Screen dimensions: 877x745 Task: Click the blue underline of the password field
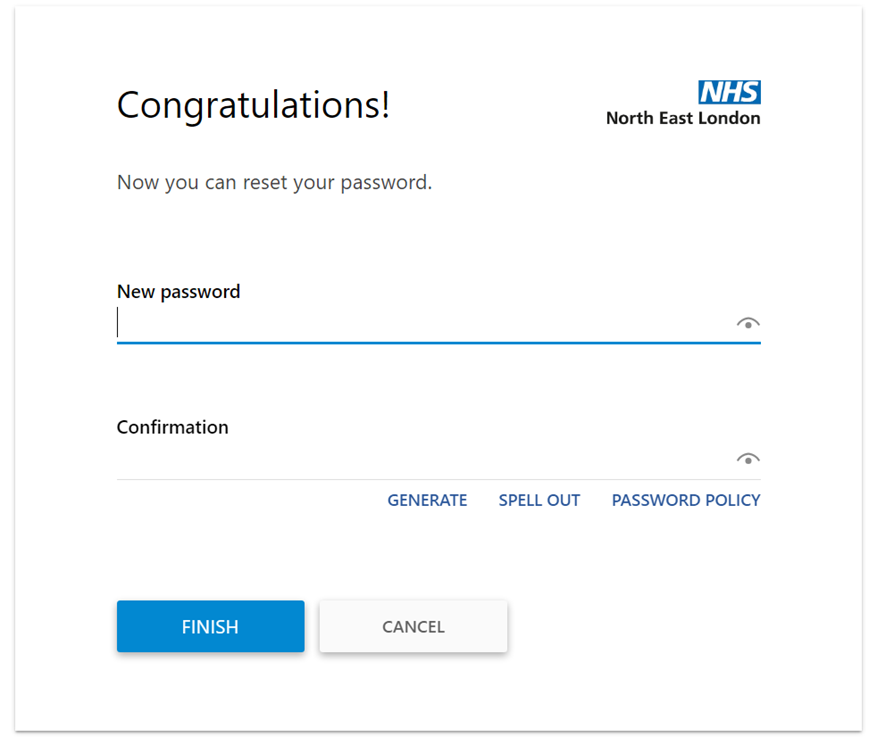[438, 343]
